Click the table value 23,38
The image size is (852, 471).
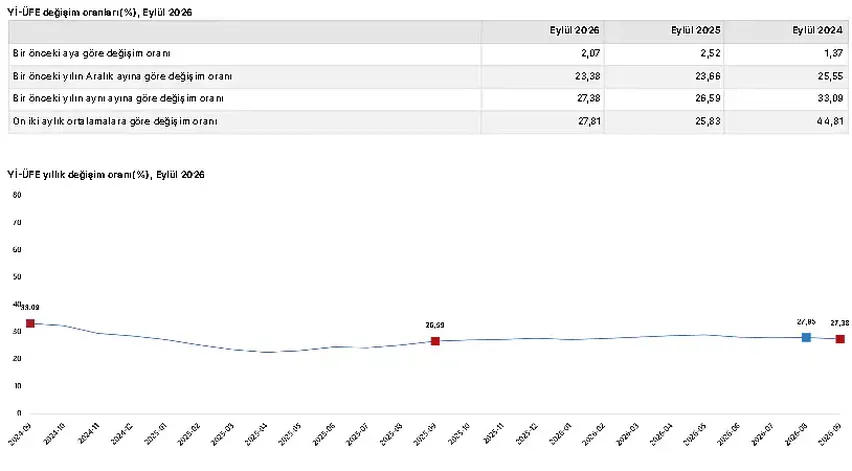pyautogui.click(x=587, y=76)
